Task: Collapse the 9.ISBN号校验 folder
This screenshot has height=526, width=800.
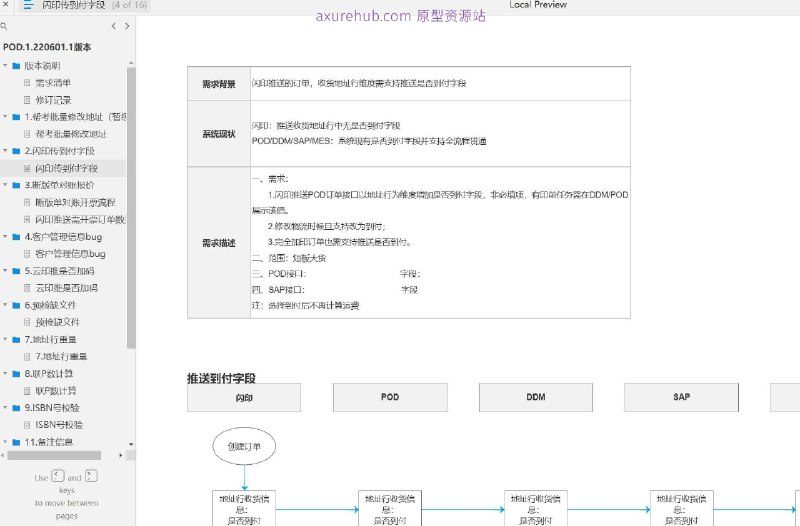Action: click(x=5, y=408)
